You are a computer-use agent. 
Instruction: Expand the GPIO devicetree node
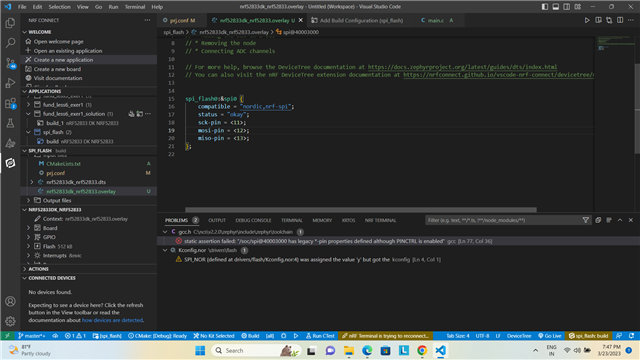click(29, 237)
